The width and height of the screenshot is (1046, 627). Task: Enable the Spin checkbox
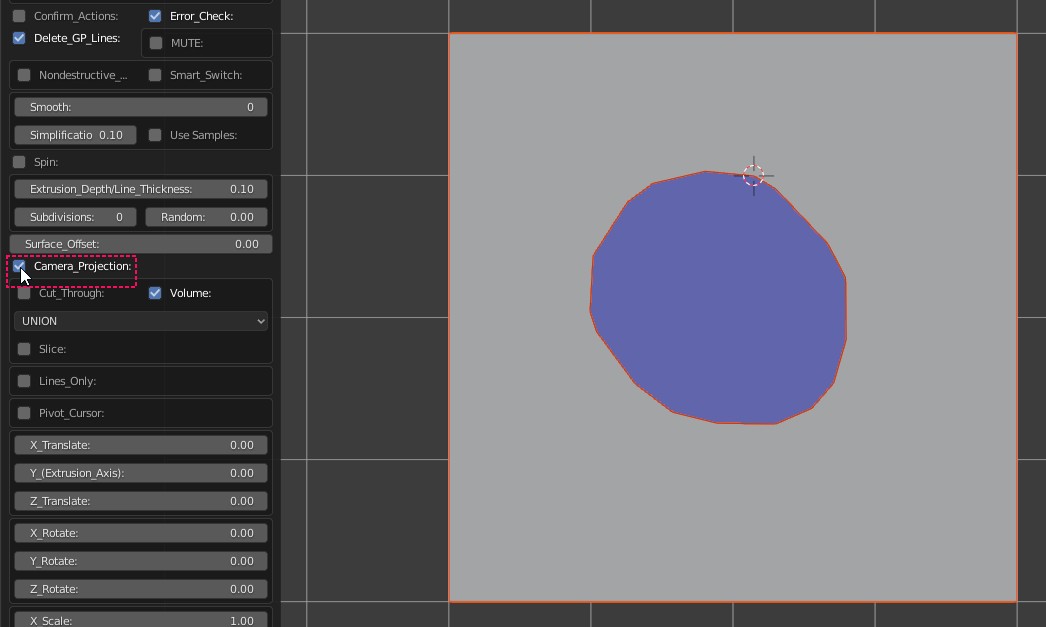(19, 162)
